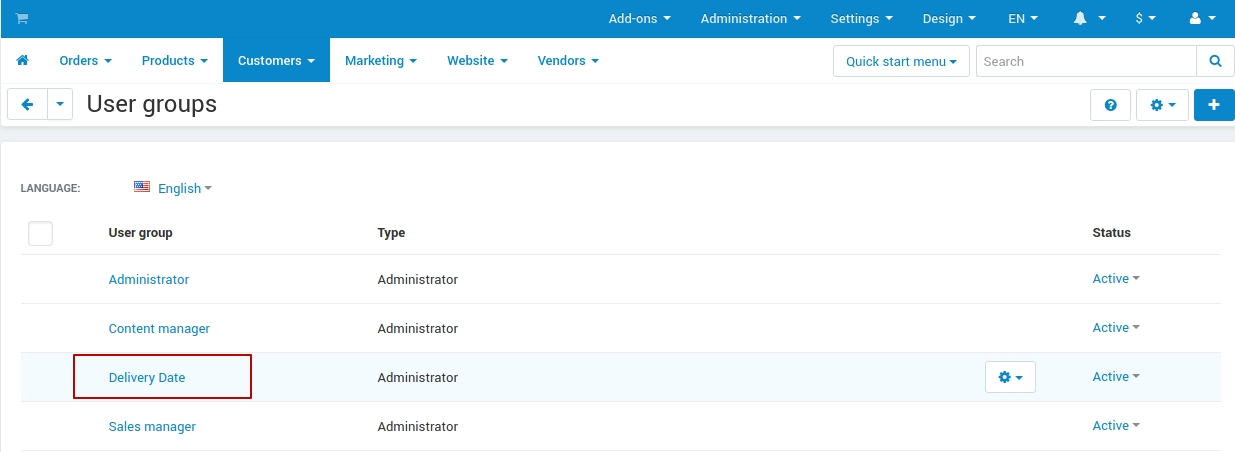Change Active status of Administrator group
The width and height of the screenshot is (1235, 452).
tap(1116, 279)
